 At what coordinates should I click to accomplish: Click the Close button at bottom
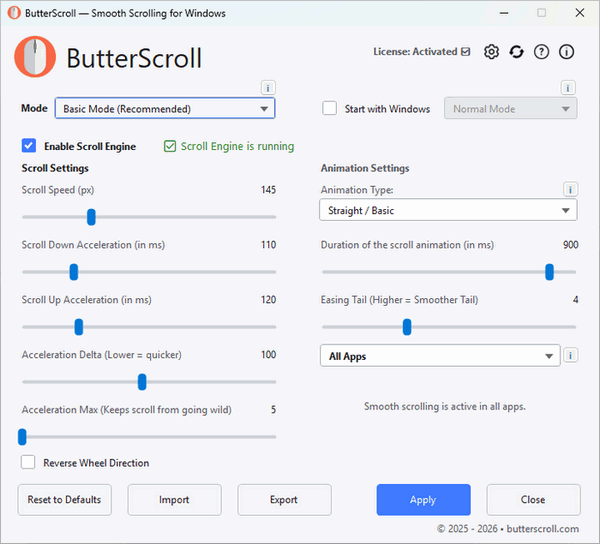coord(533,500)
